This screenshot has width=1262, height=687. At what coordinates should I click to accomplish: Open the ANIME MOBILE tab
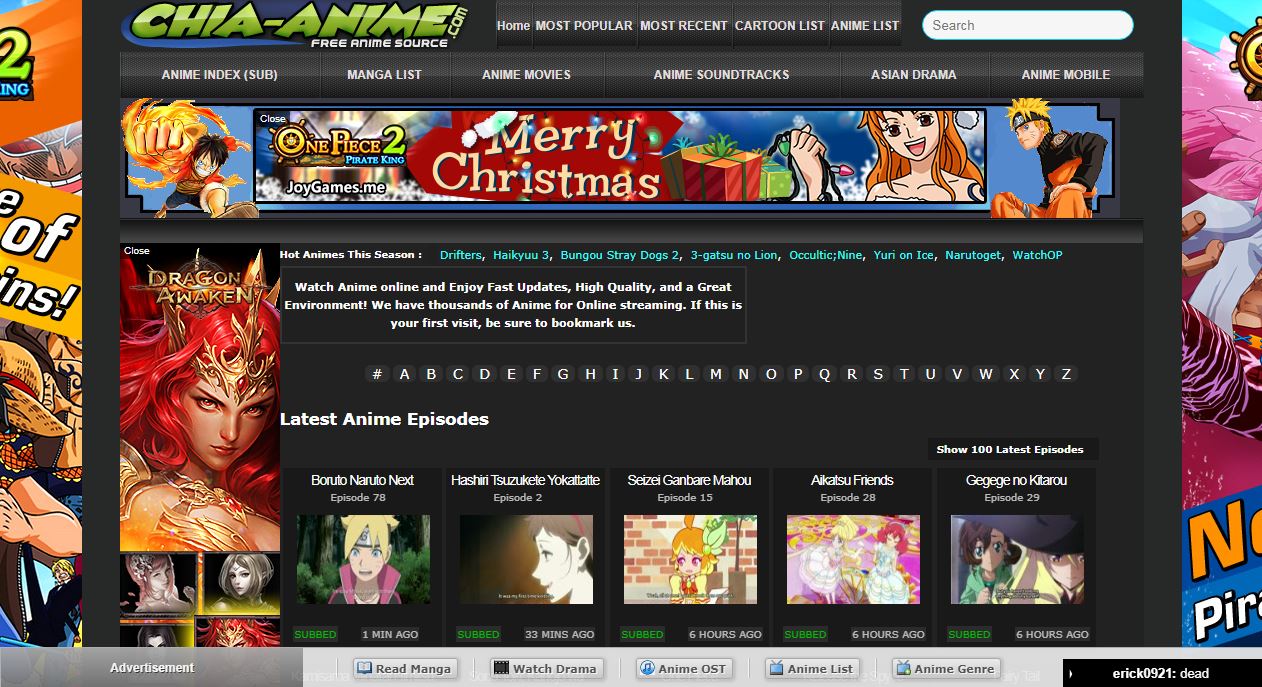click(1066, 74)
